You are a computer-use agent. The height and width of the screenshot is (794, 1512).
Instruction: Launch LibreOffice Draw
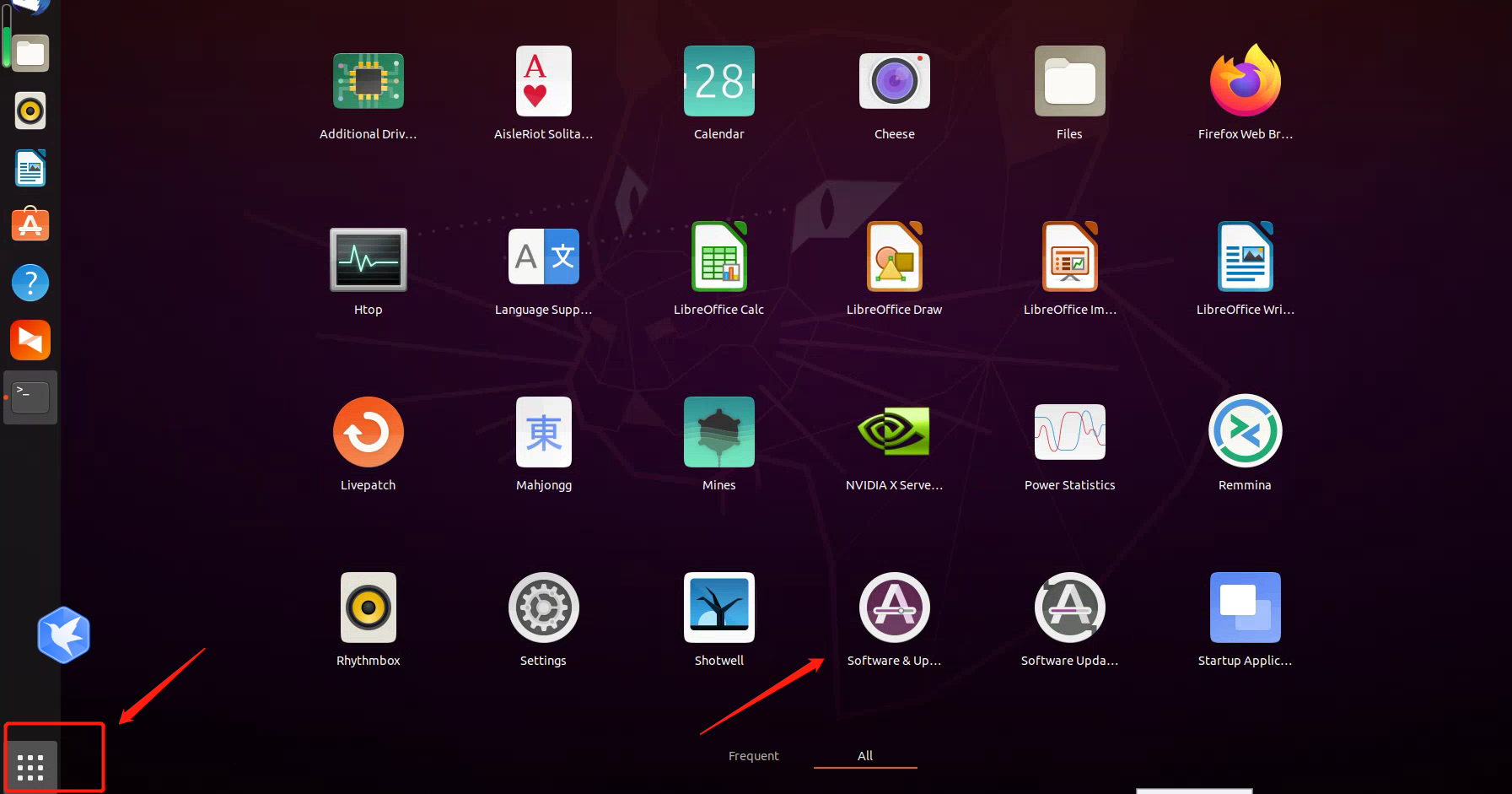click(x=895, y=257)
